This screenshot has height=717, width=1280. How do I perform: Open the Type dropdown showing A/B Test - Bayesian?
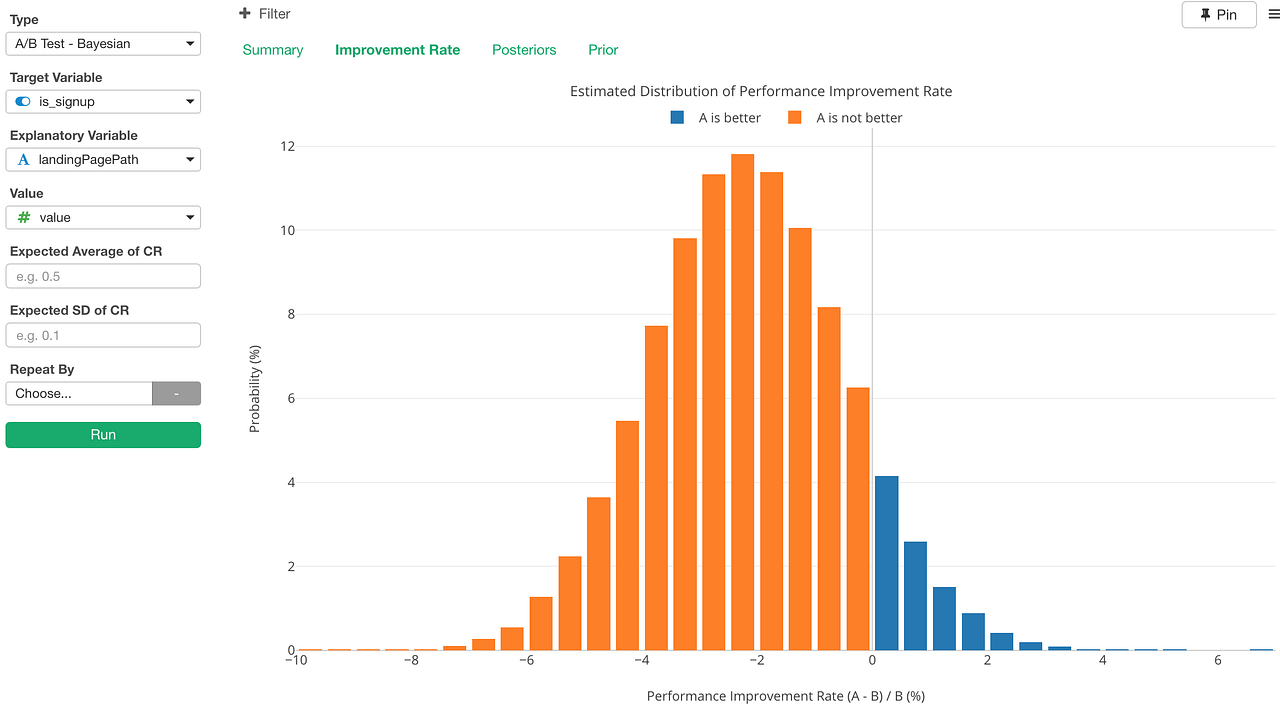(103, 43)
